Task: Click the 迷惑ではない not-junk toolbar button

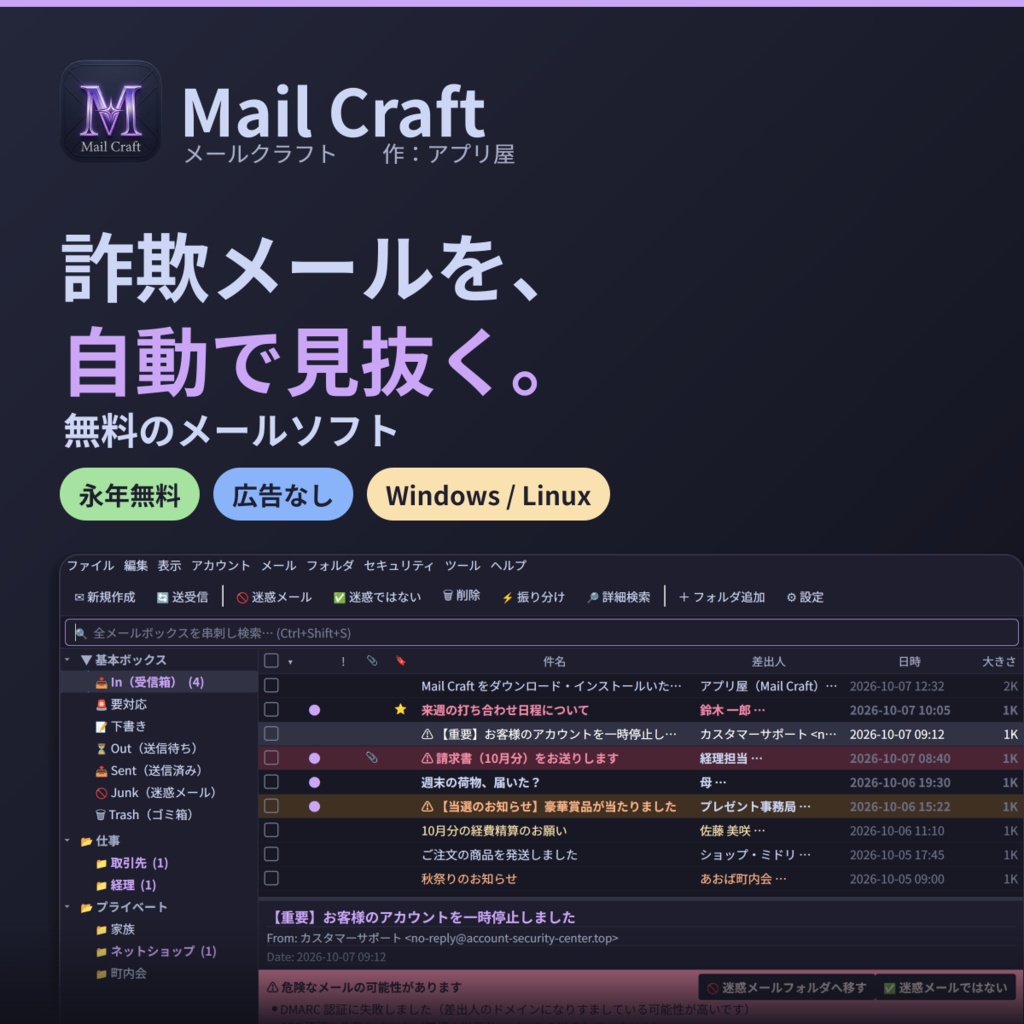Action: coord(377,597)
